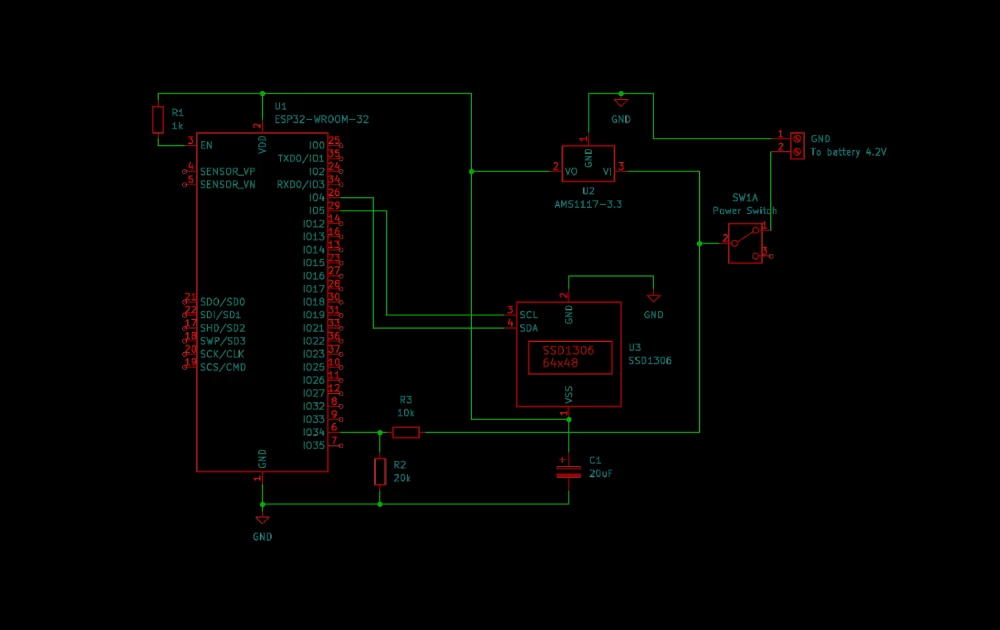This screenshot has height=630, width=1000.
Task: Click the R1 1k resistor symbol
Action: 158,119
